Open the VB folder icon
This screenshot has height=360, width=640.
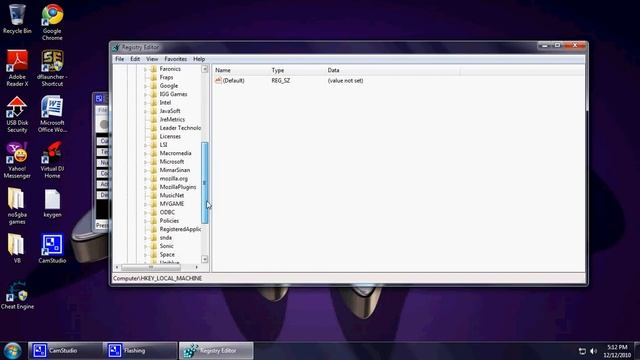[x=16, y=249]
